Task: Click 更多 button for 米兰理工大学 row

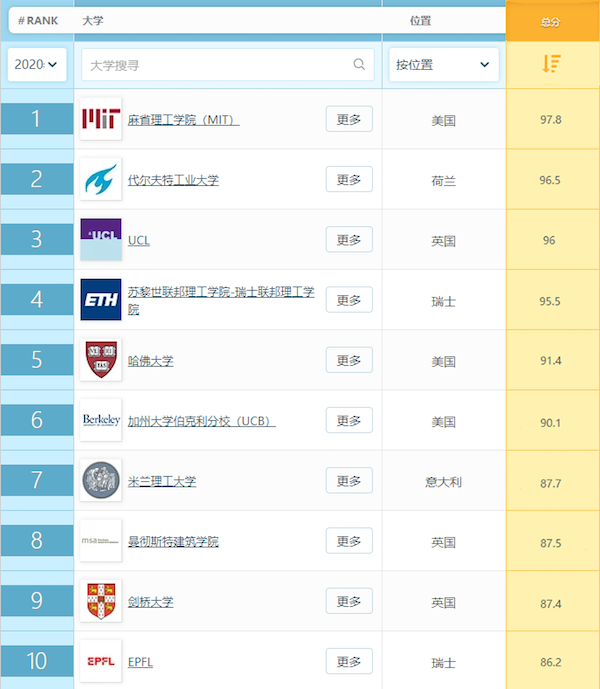Action: (x=349, y=480)
